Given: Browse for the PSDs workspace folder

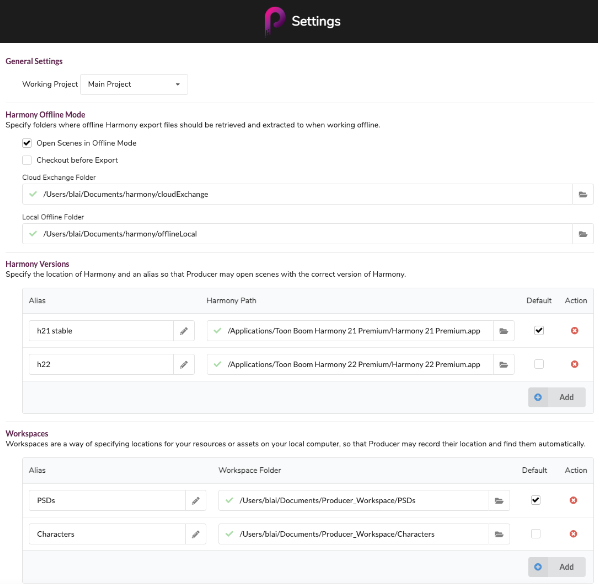Looking at the screenshot, I should click(x=499, y=500).
